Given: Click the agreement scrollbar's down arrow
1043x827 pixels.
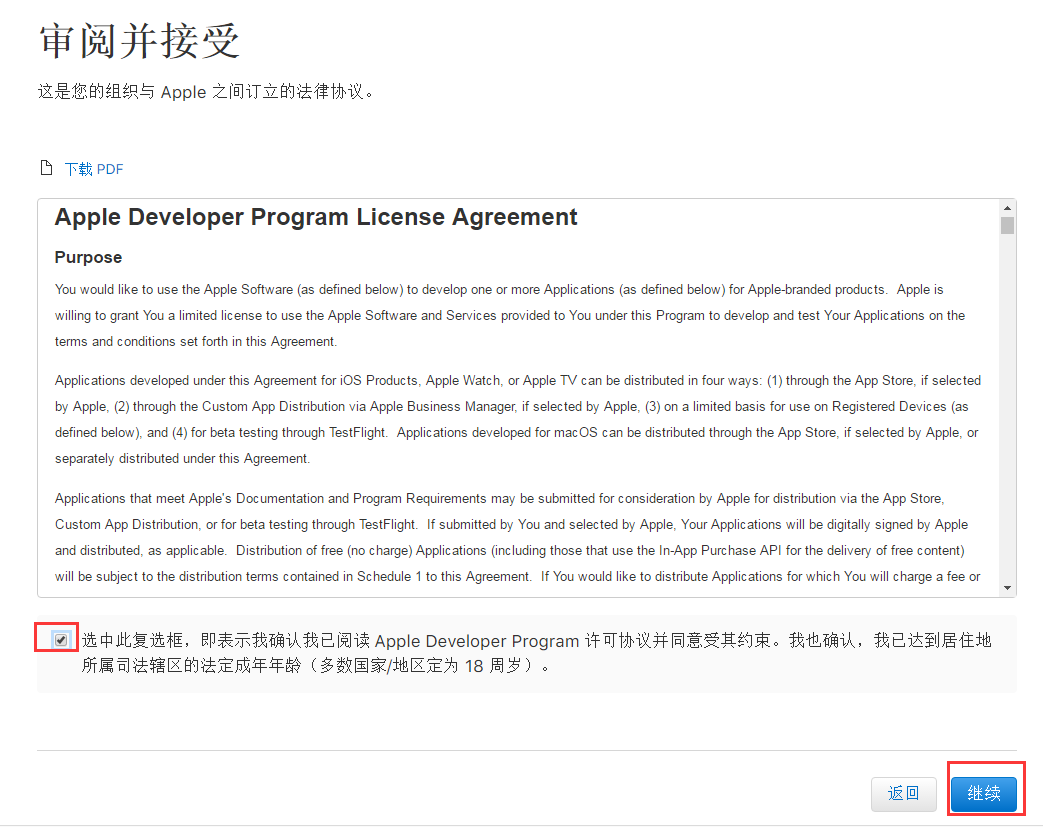Looking at the screenshot, I should pos(1007,588).
